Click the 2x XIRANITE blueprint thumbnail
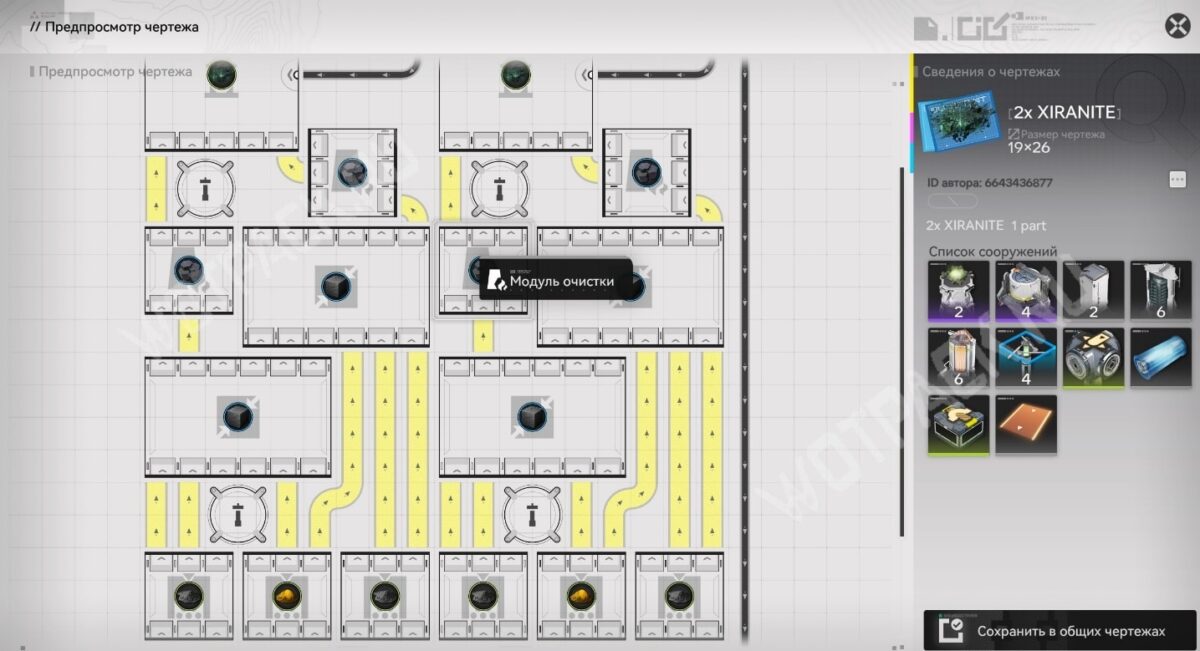Viewport: 1200px width, 651px height. [x=957, y=122]
